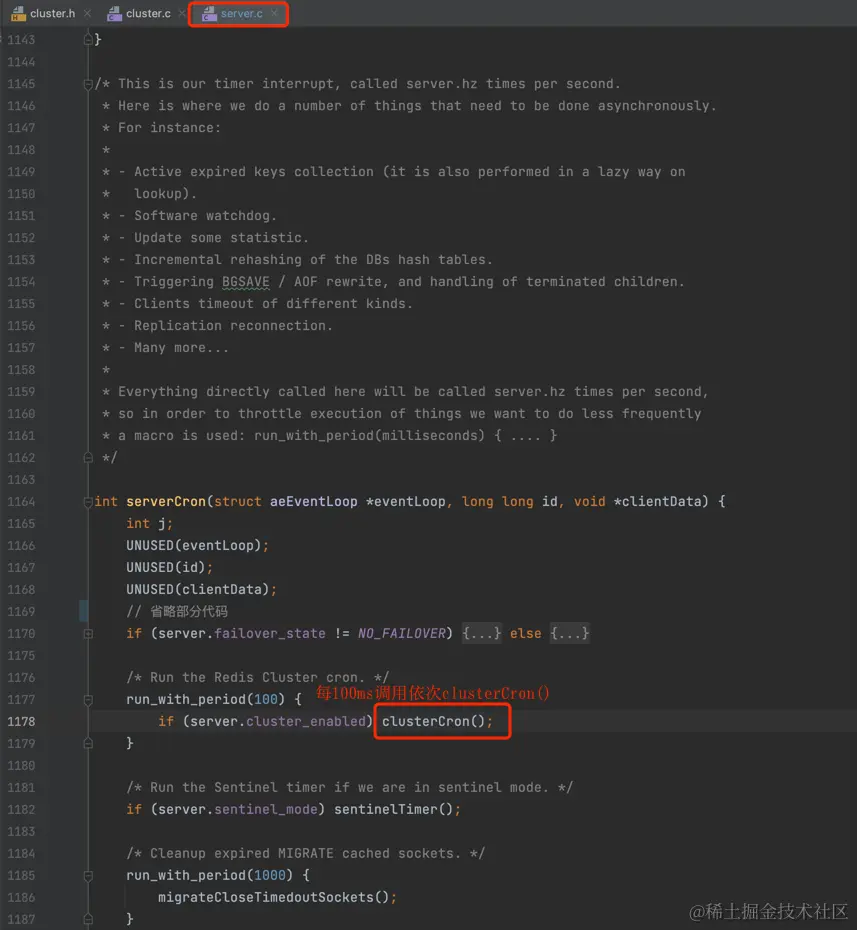This screenshot has height=930, width=857.
Task: Click migrateCloseTimedoutSockets() call
Action: coord(277,897)
